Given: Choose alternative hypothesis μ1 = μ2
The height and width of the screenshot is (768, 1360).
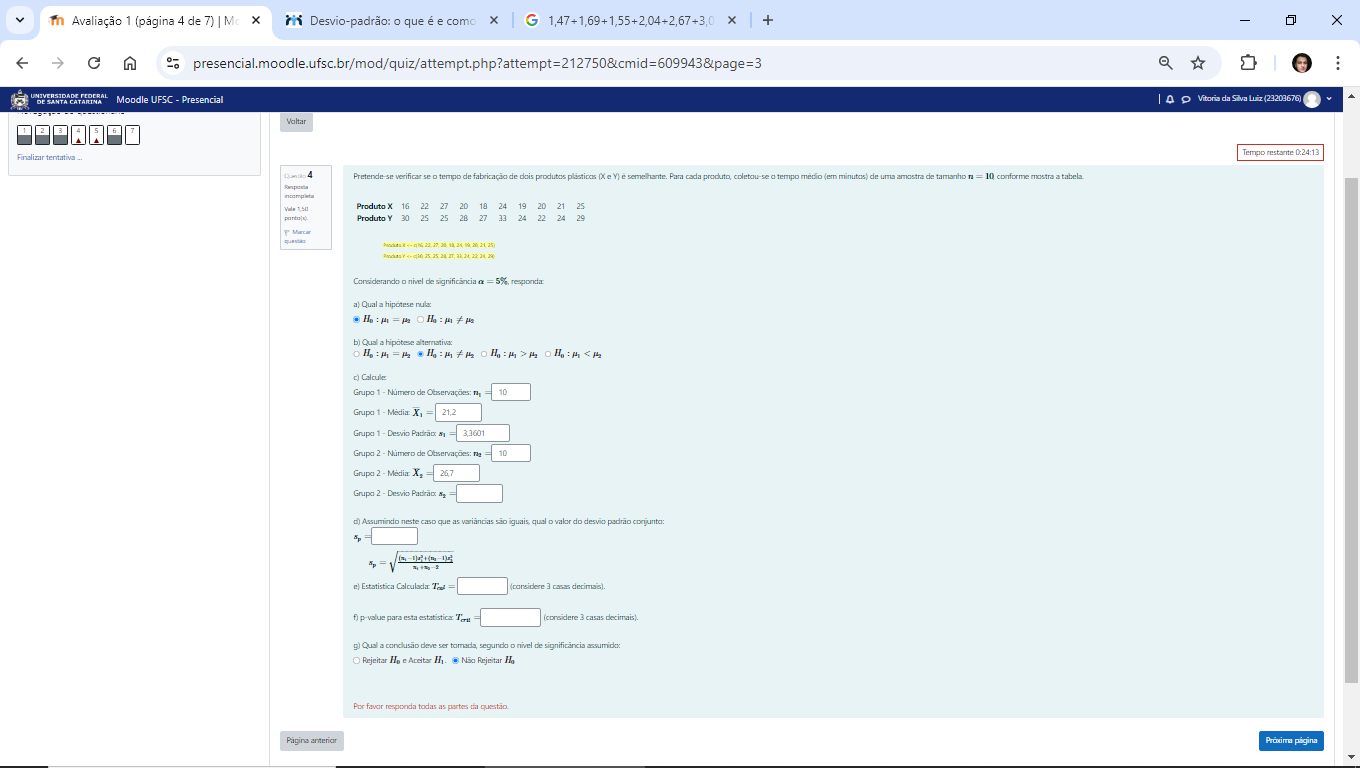Looking at the screenshot, I should [357, 354].
